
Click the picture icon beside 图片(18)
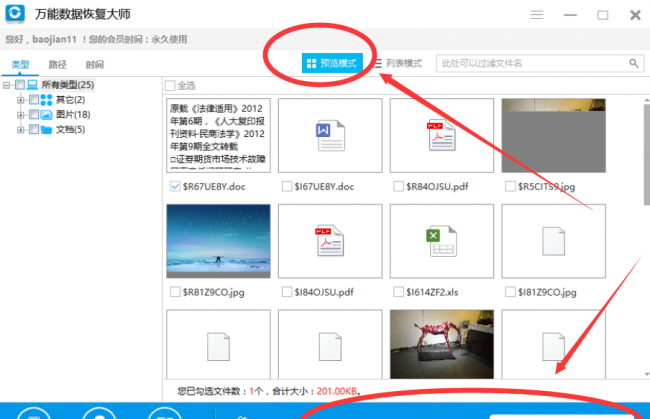[46, 115]
